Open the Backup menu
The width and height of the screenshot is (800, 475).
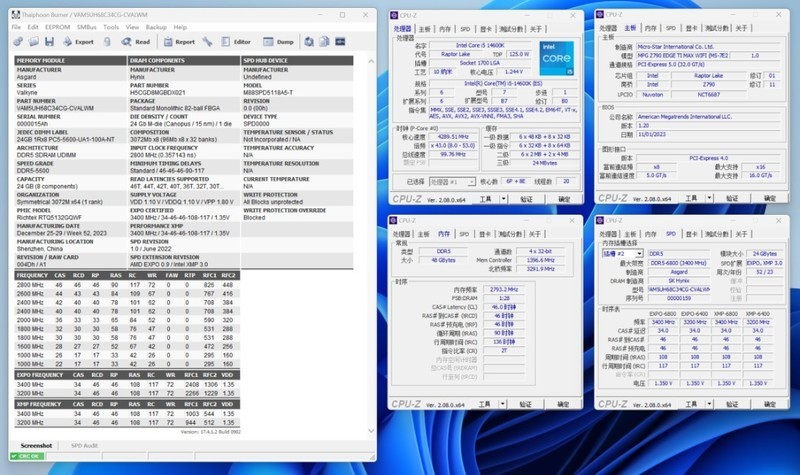click(x=156, y=27)
